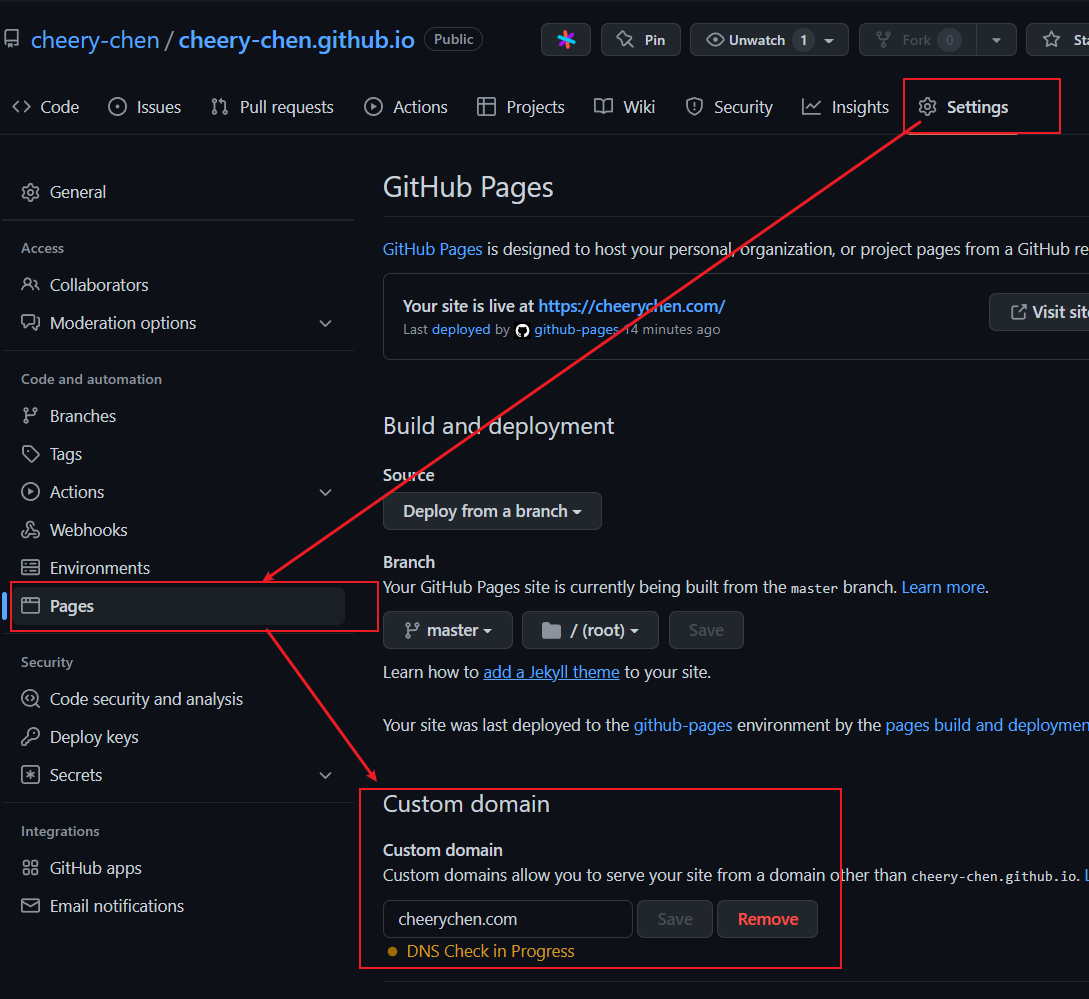Click the Tags icon in sidebar
Image resolution: width=1089 pixels, height=999 pixels.
coord(31,454)
